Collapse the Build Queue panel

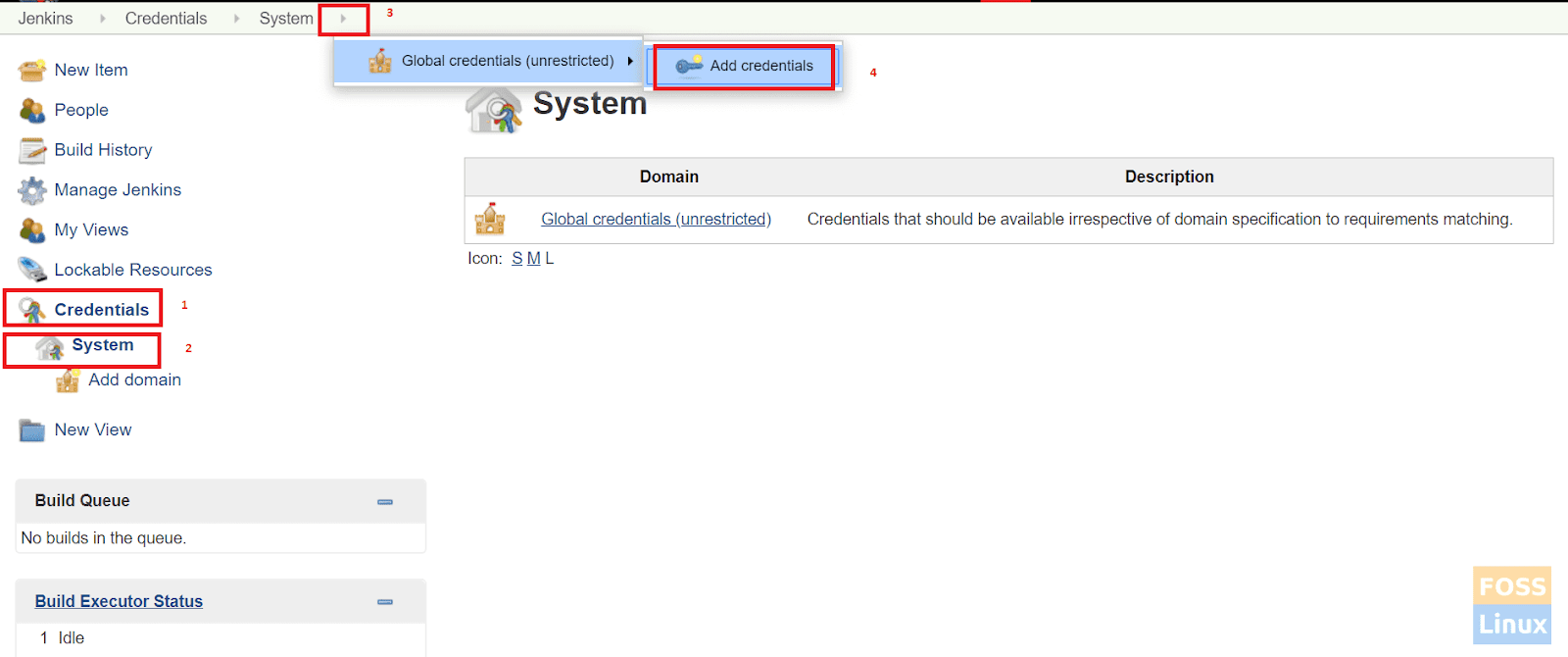pos(385,501)
